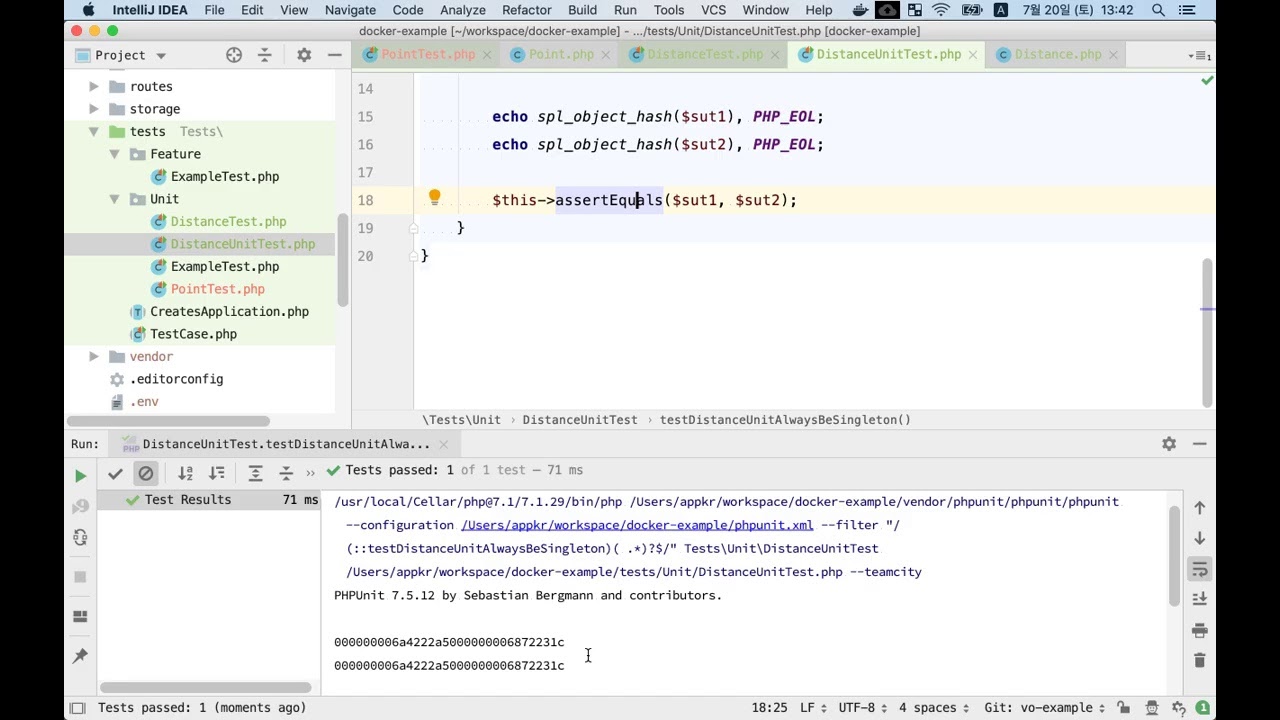Collapse the tests folder
The width and height of the screenshot is (1280, 720).
[x=94, y=131]
